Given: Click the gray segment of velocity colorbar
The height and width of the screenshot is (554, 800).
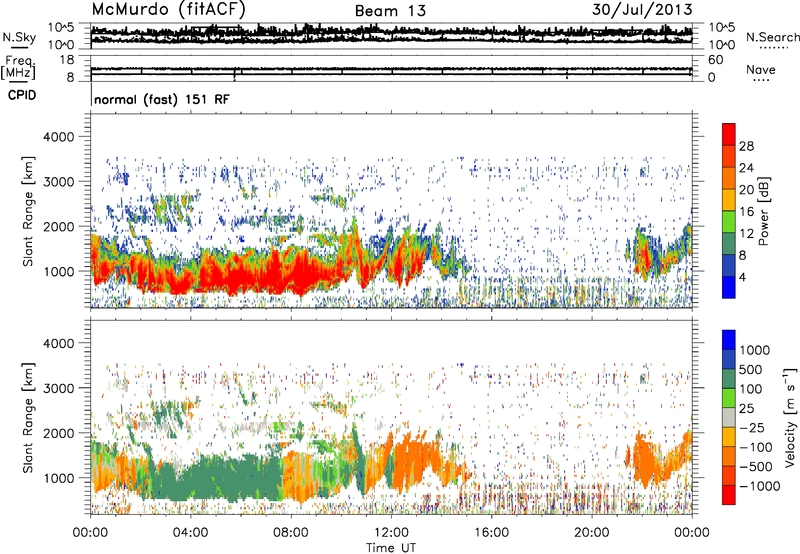Looking at the screenshot, I should click(729, 417).
